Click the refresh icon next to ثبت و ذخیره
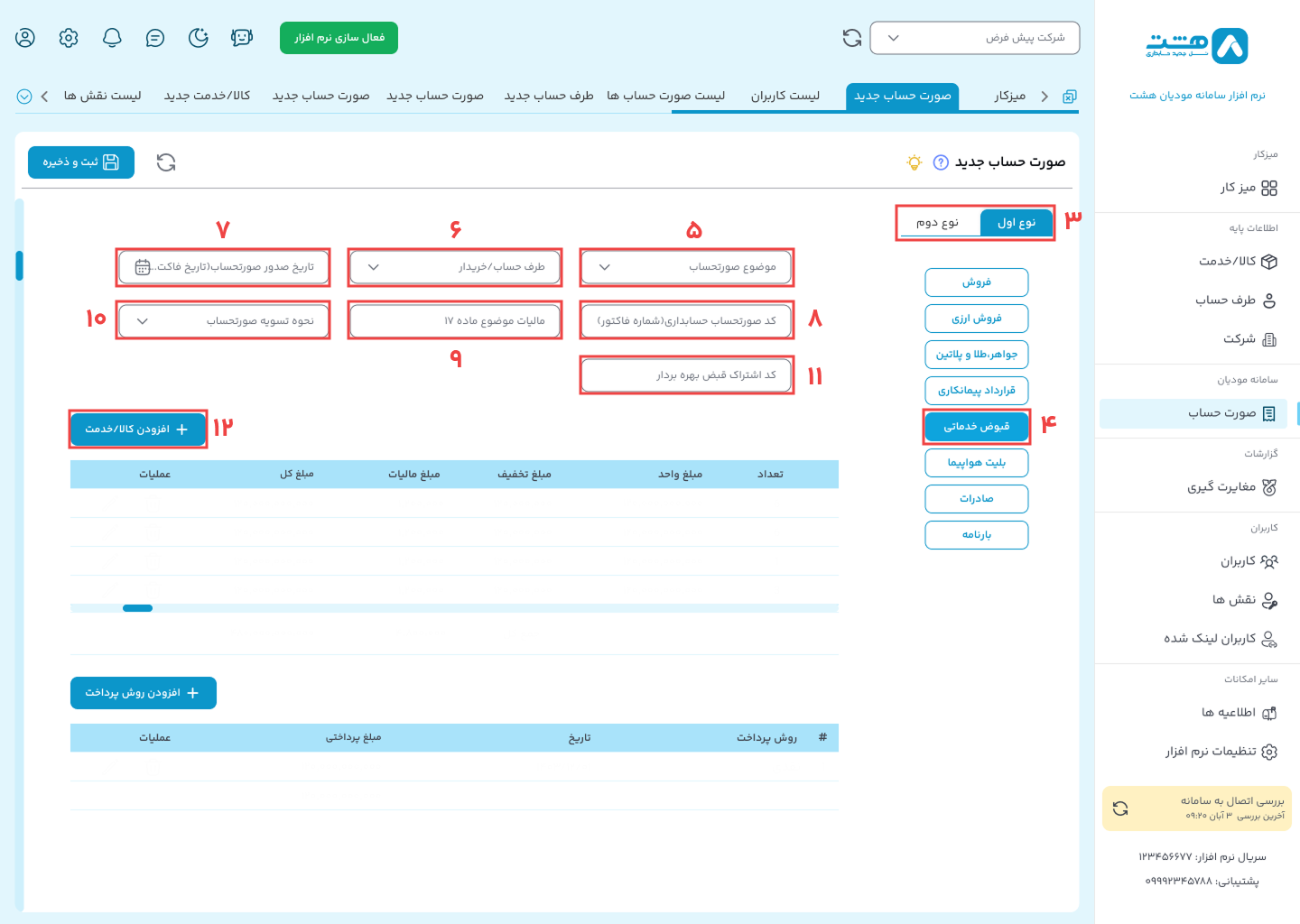Screen dimensions: 1300x924 point(166,162)
